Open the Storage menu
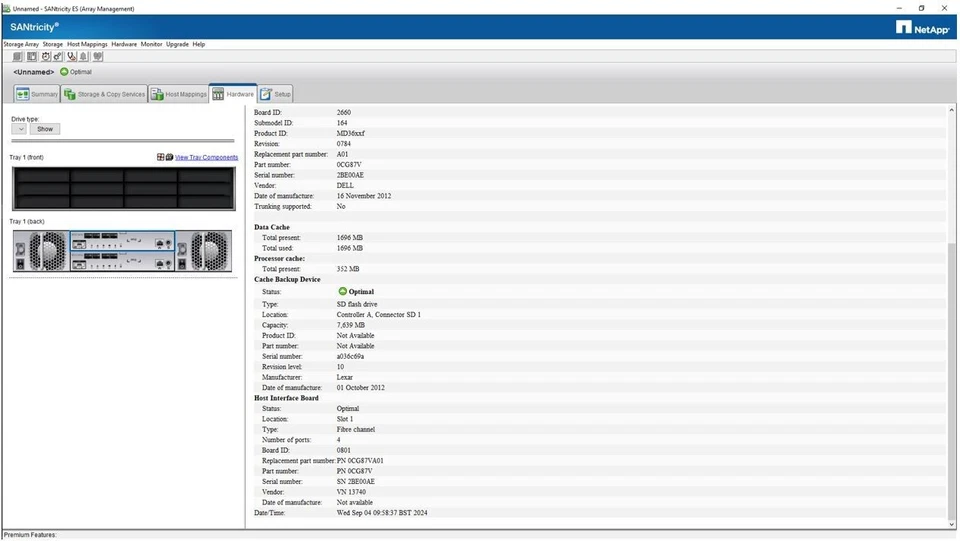 (x=53, y=44)
